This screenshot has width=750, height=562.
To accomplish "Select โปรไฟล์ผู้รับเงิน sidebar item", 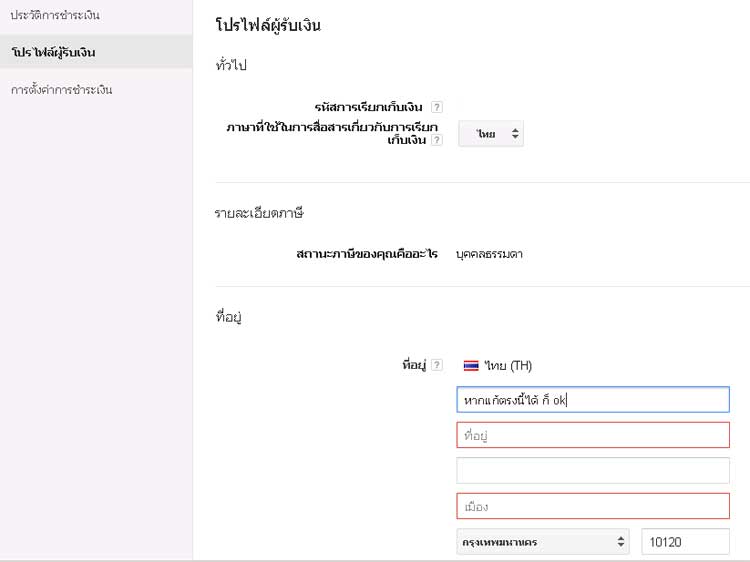I will coord(55,52).
